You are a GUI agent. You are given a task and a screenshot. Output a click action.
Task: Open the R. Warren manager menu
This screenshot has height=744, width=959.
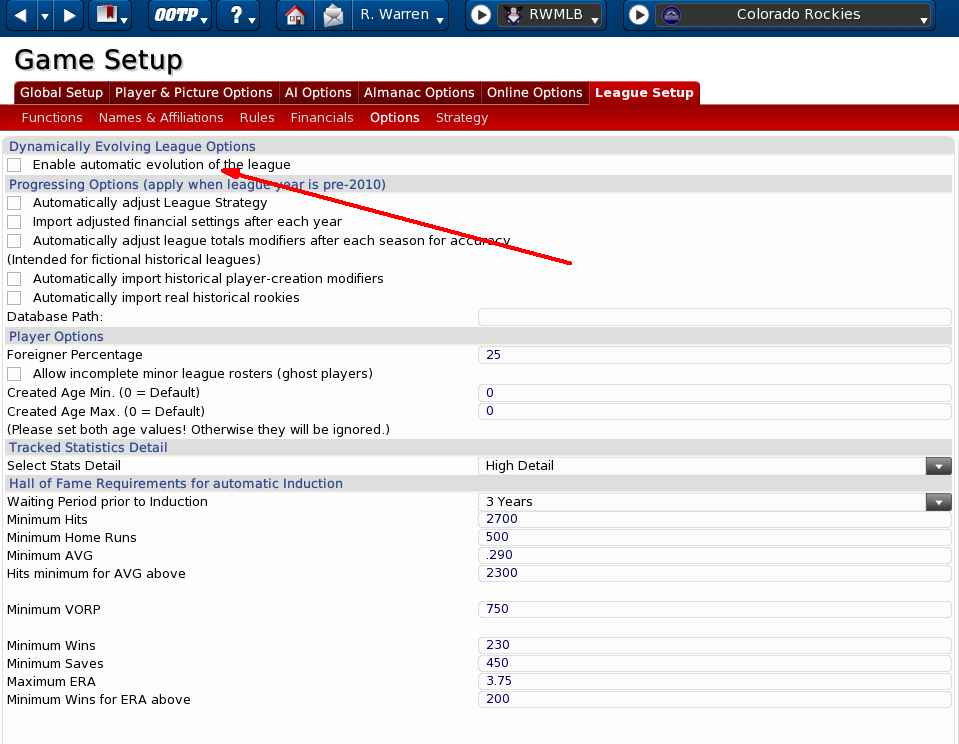(400, 15)
